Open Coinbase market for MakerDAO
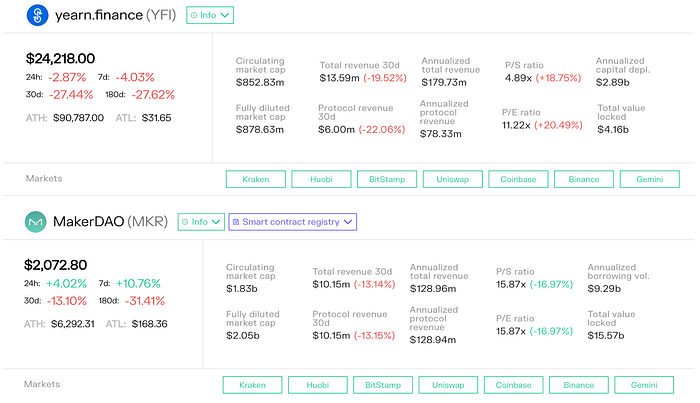This screenshot has width=700, height=403. click(513, 385)
